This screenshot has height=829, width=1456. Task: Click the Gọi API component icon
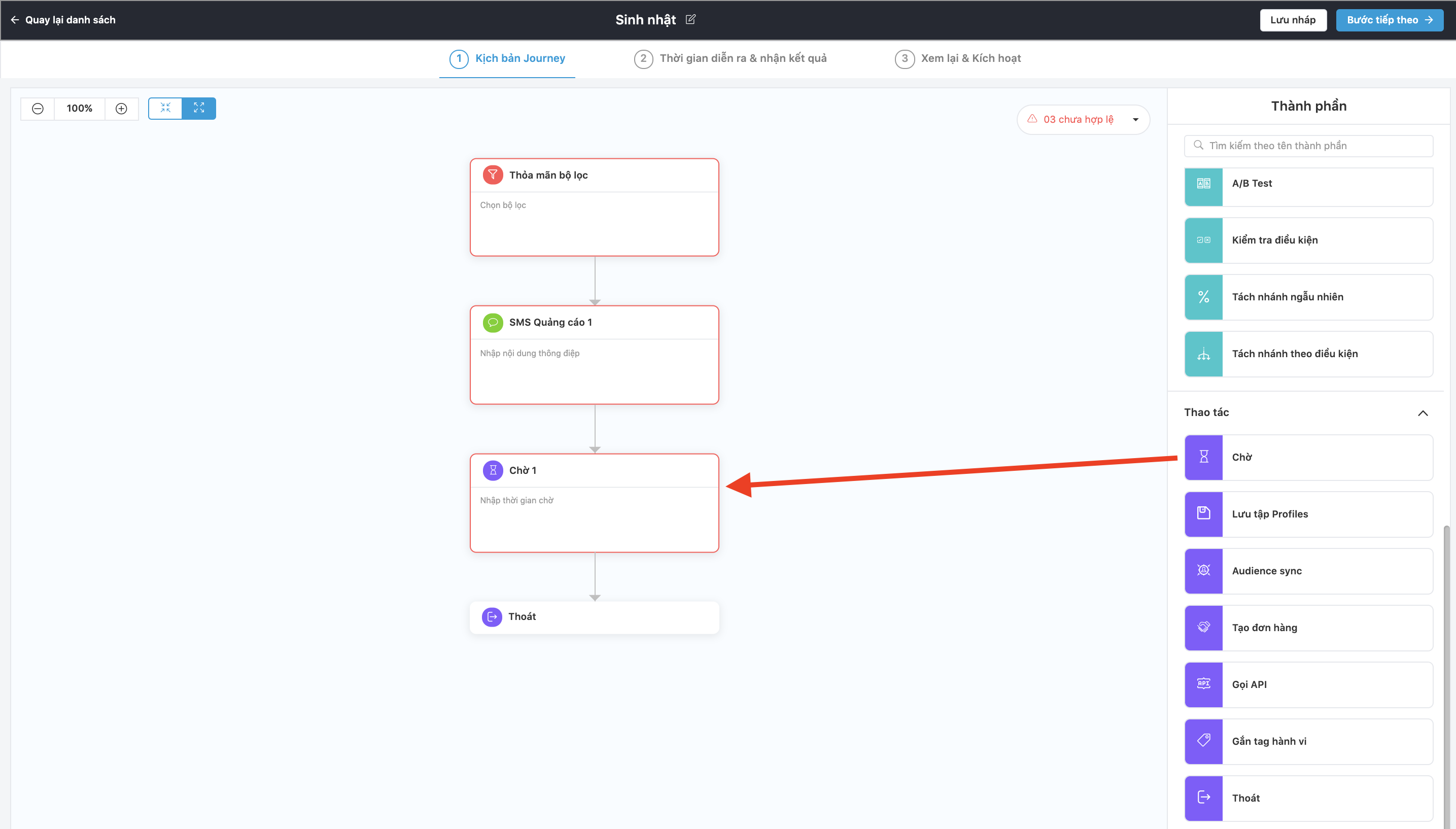1203,684
